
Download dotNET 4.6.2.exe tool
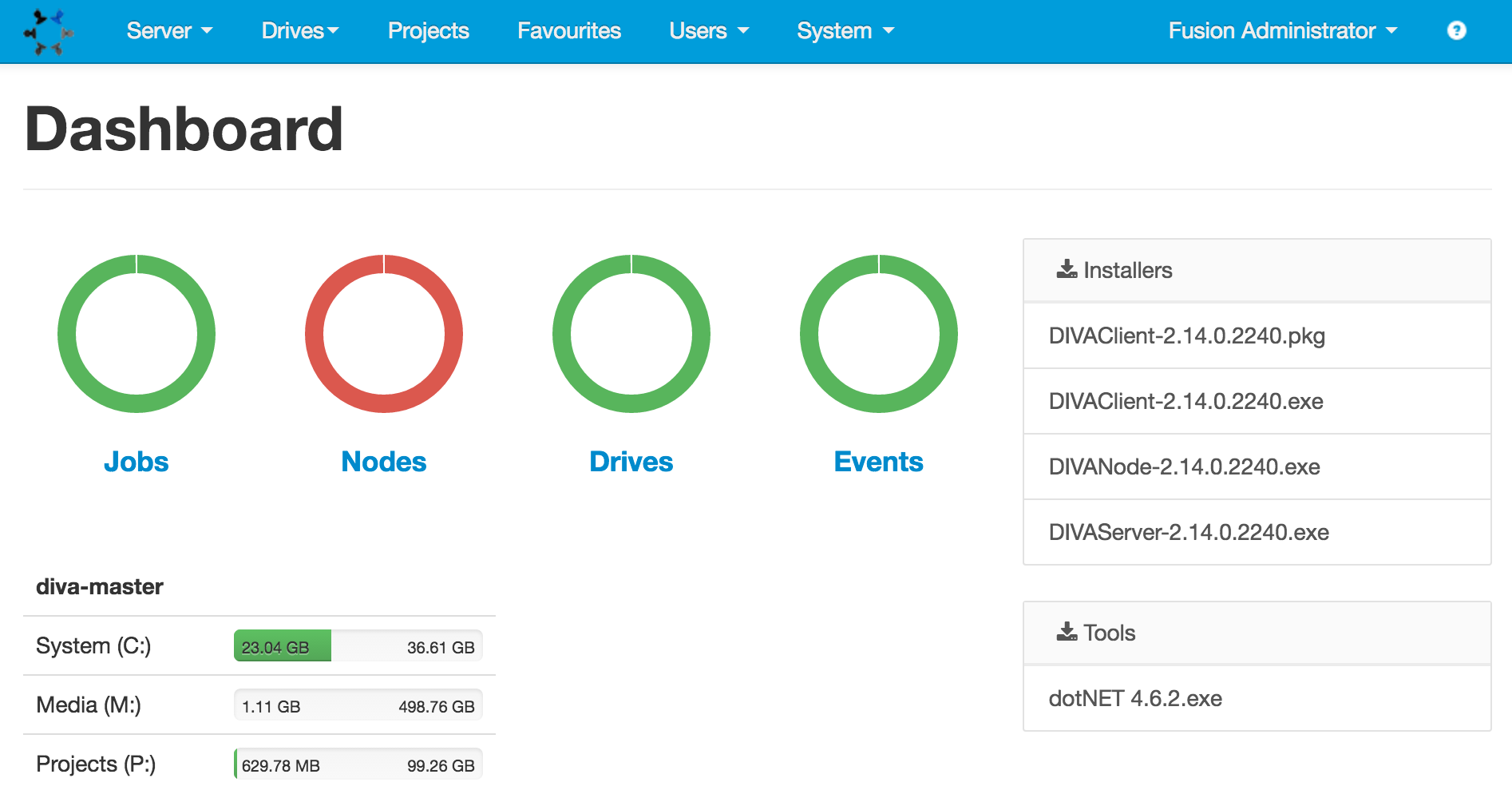pos(1257,698)
